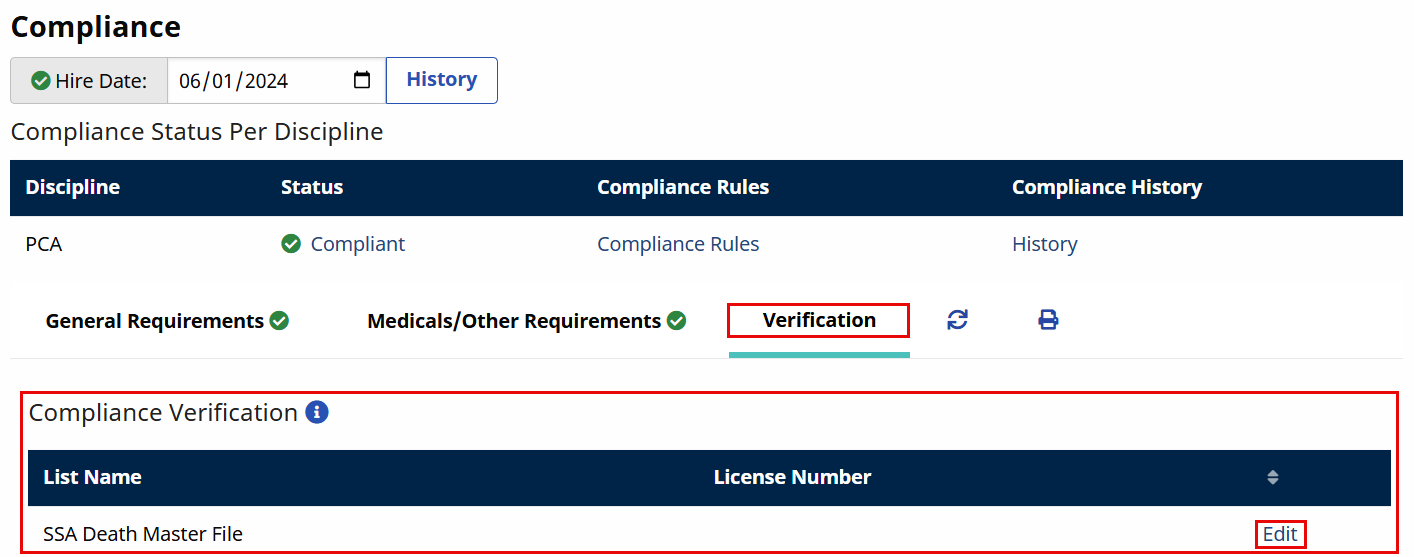Open the Compliance Rules link for PCA
The height and width of the screenshot is (557, 1414).
678,244
